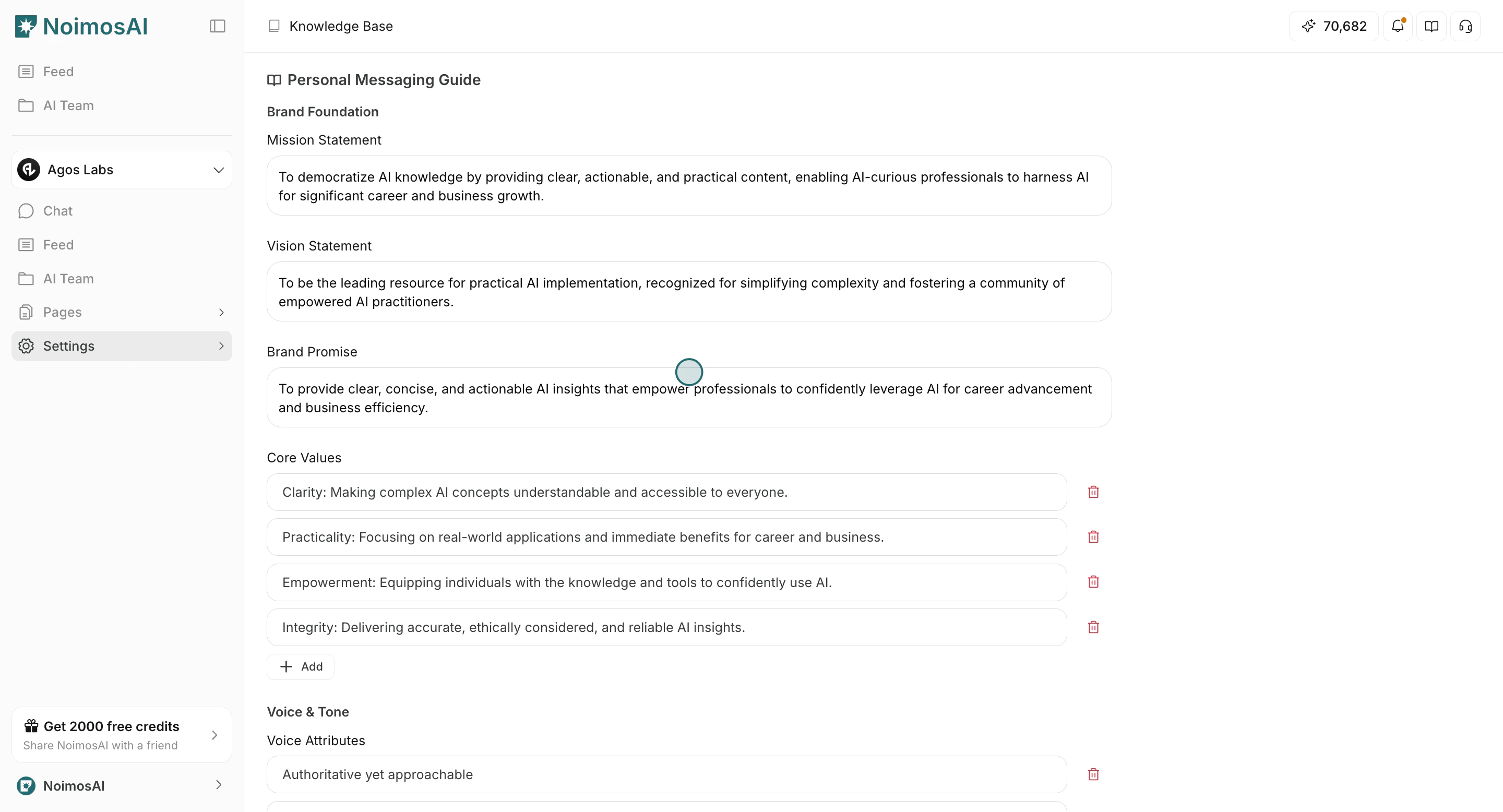Remove the Authoritative yet approachable voice attribute
Image resolution: width=1503 pixels, height=812 pixels.
(1093, 774)
